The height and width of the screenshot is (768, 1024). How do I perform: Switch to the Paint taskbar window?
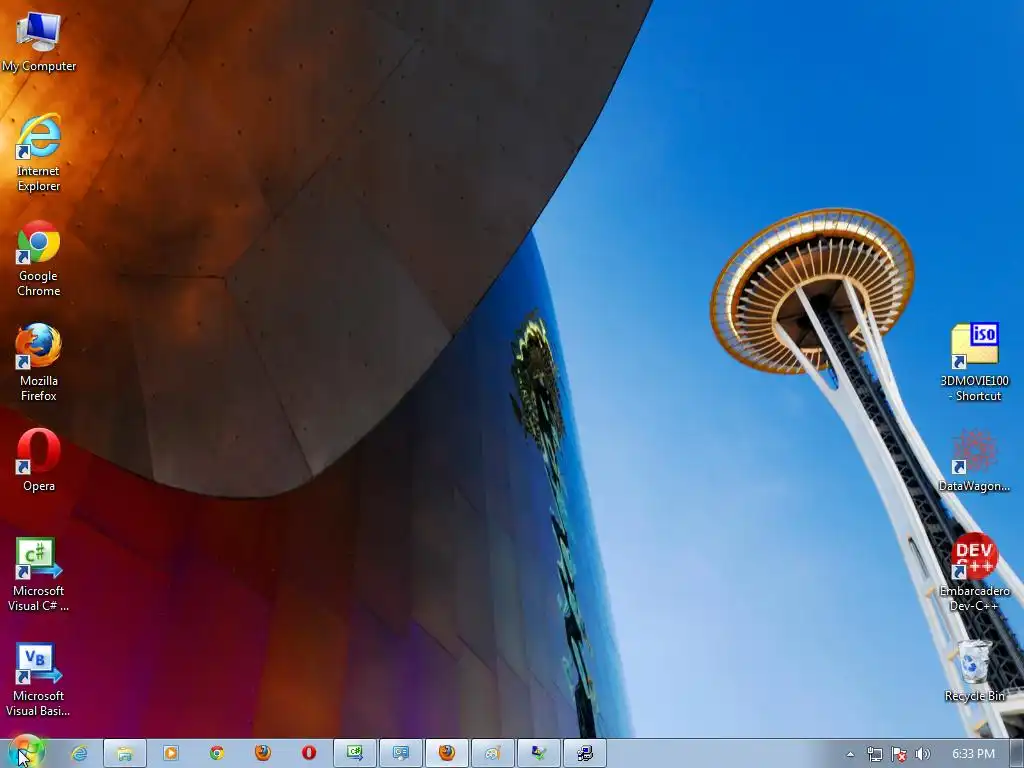point(492,753)
